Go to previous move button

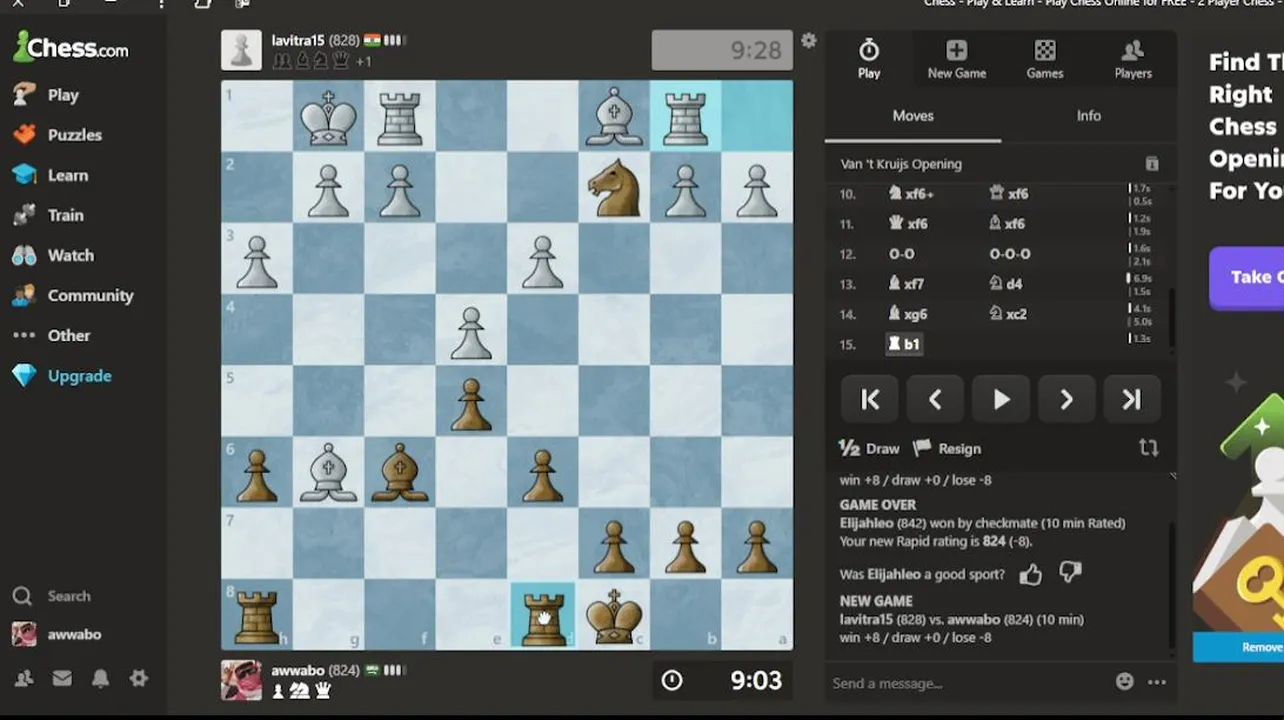[935, 400]
